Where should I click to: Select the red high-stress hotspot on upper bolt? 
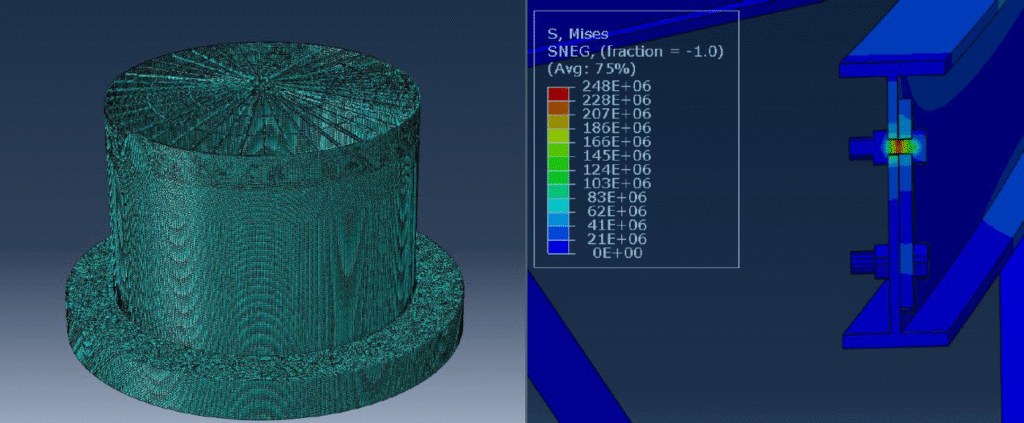pos(901,147)
